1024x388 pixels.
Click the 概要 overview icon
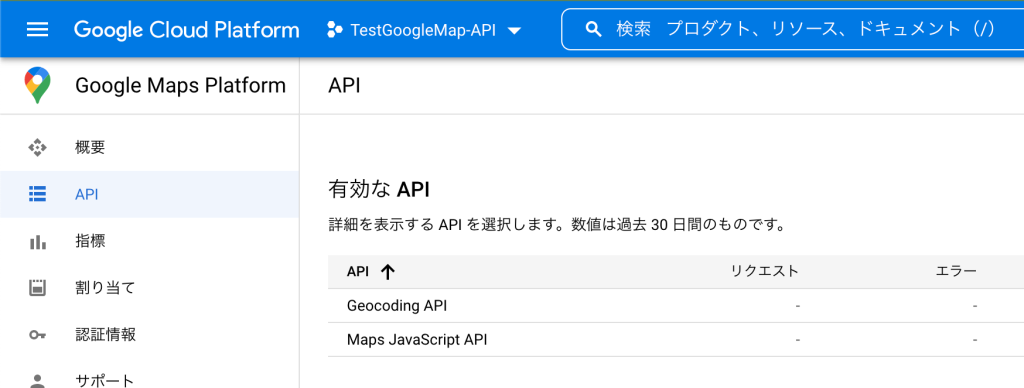pos(37,148)
